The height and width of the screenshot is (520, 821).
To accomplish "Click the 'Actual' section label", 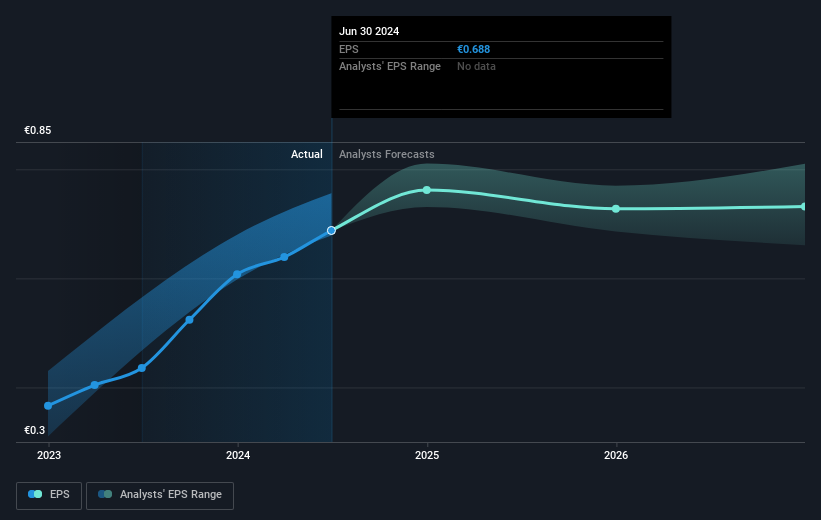I will coord(307,154).
